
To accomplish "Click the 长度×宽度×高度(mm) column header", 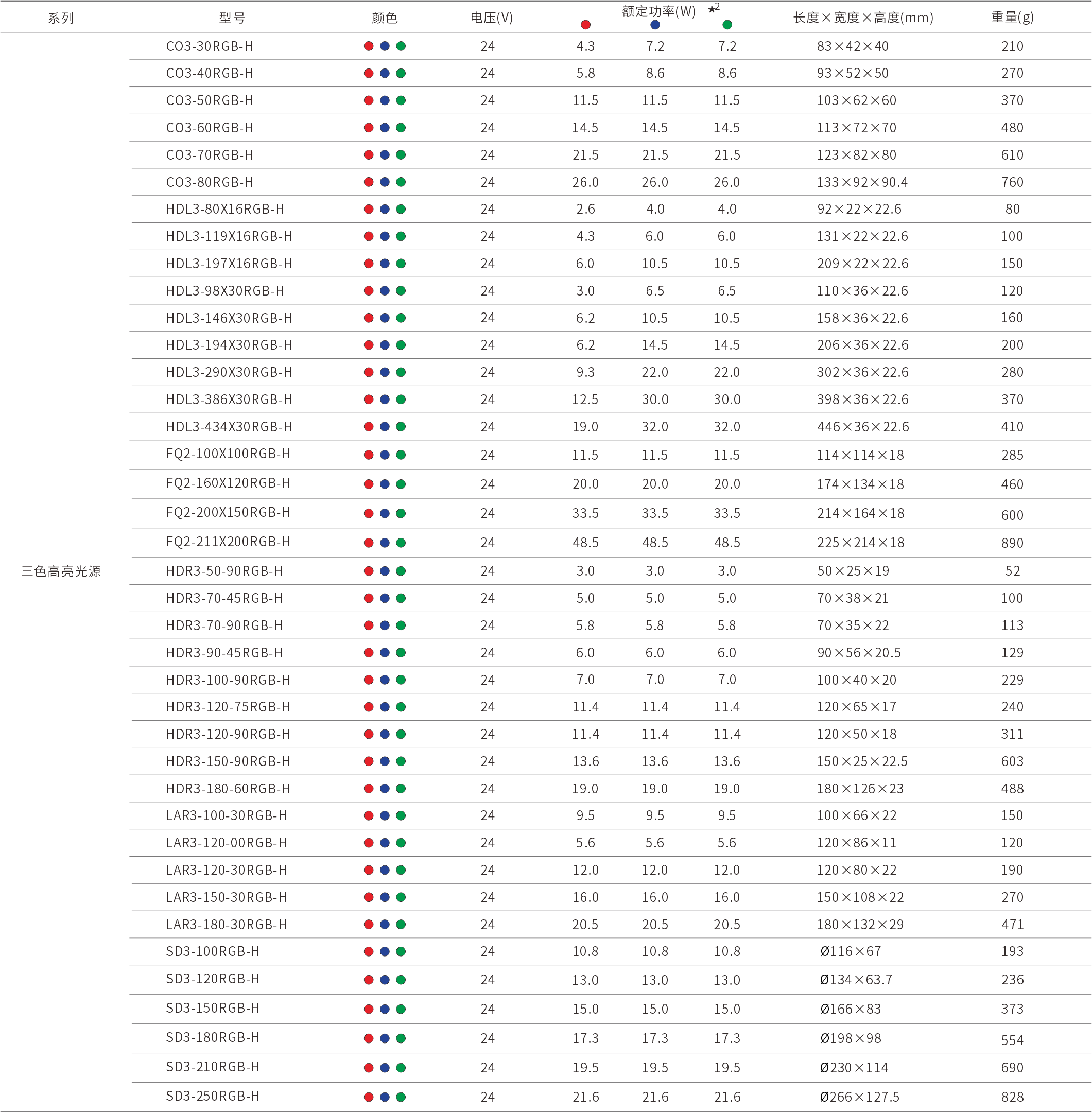I will pos(862,19).
